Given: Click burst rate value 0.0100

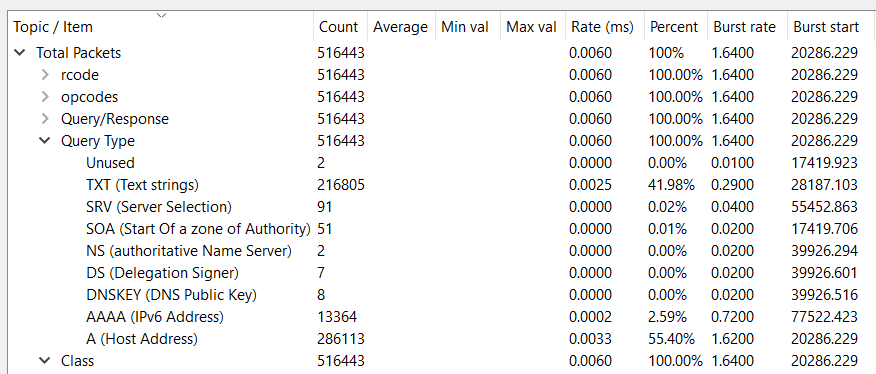Looking at the screenshot, I should point(732,163).
